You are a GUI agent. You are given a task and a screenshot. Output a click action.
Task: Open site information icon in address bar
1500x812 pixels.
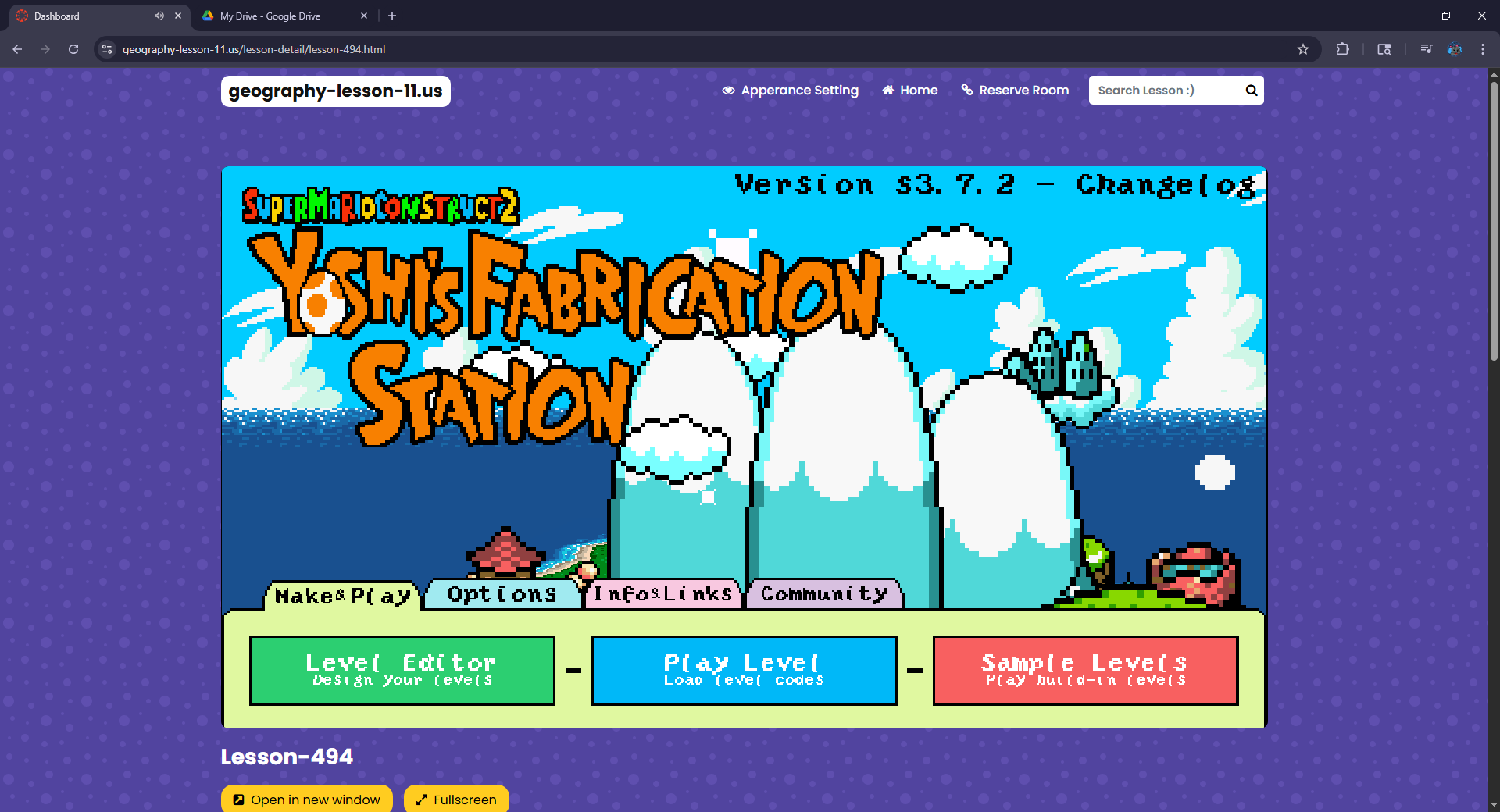[107, 49]
